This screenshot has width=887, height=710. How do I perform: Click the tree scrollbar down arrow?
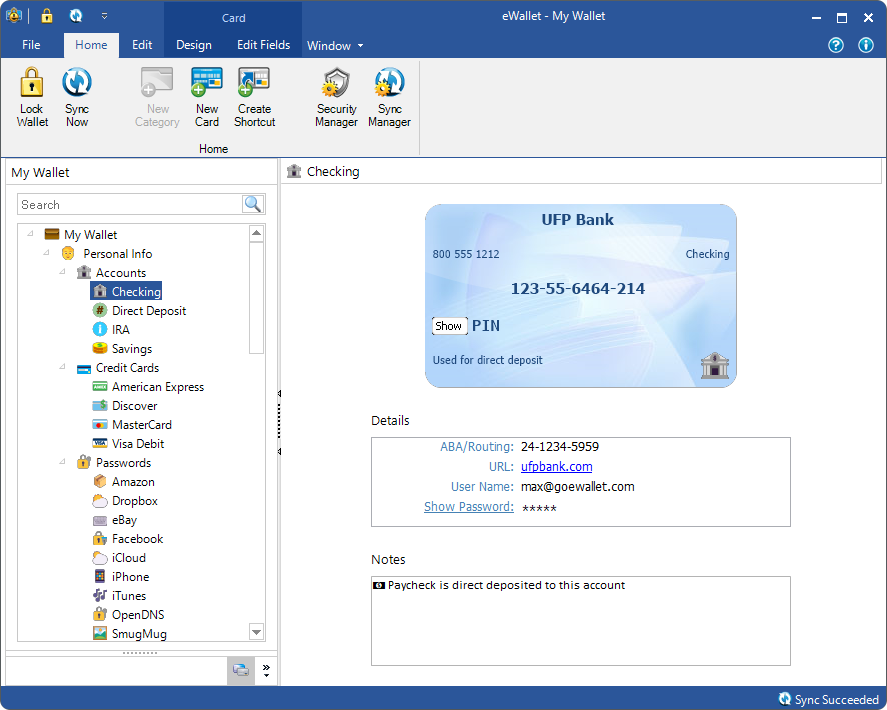tap(256, 632)
